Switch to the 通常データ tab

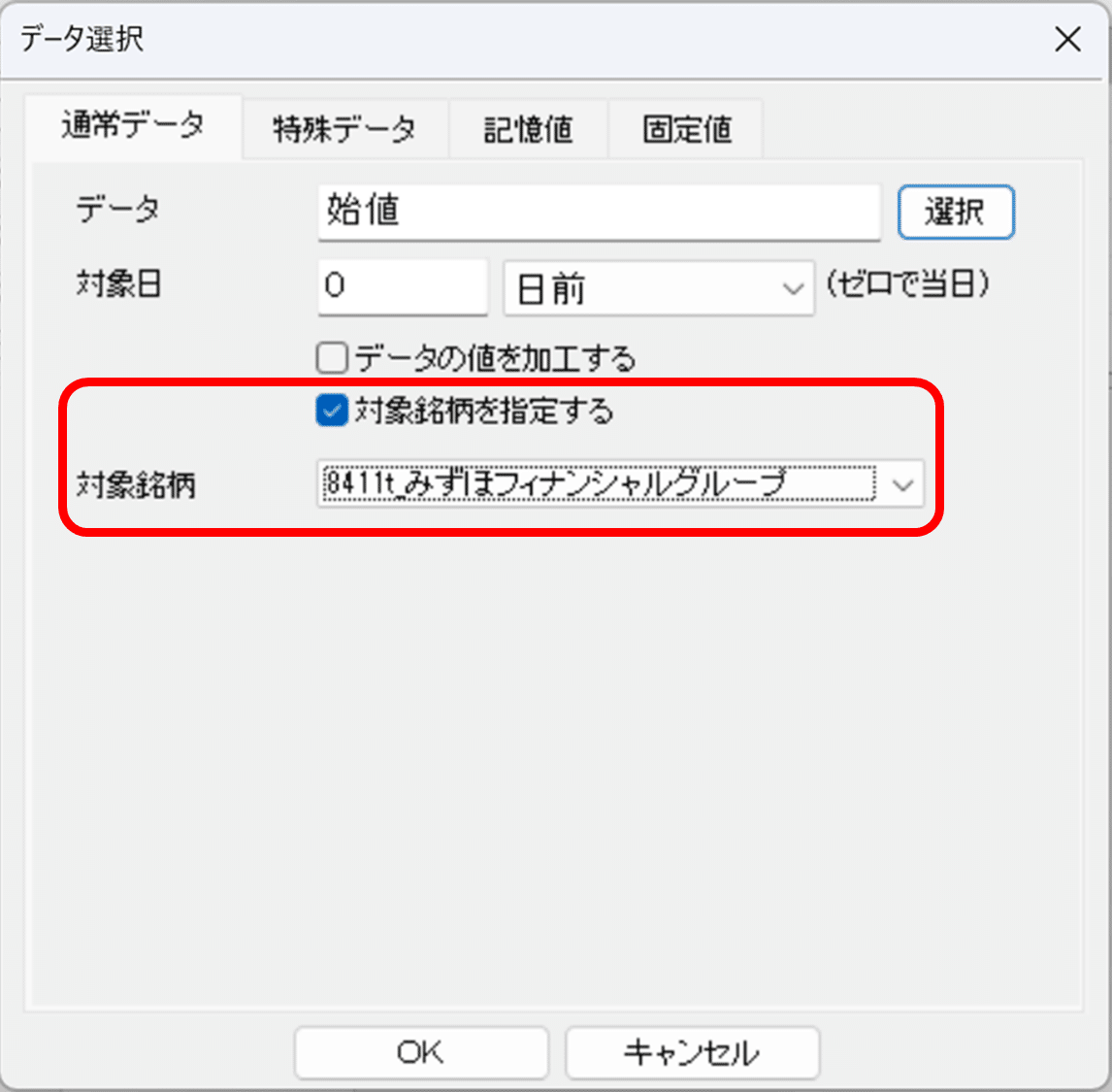(x=133, y=127)
